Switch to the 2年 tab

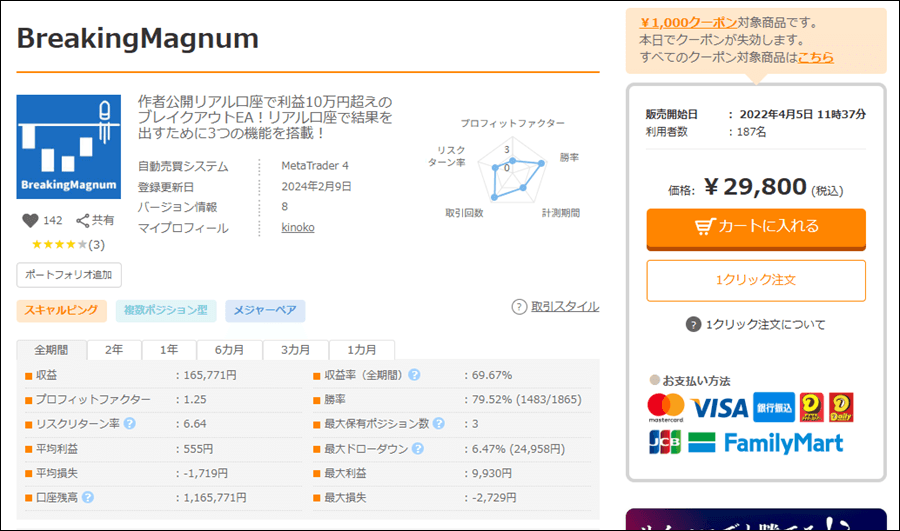click(114, 350)
